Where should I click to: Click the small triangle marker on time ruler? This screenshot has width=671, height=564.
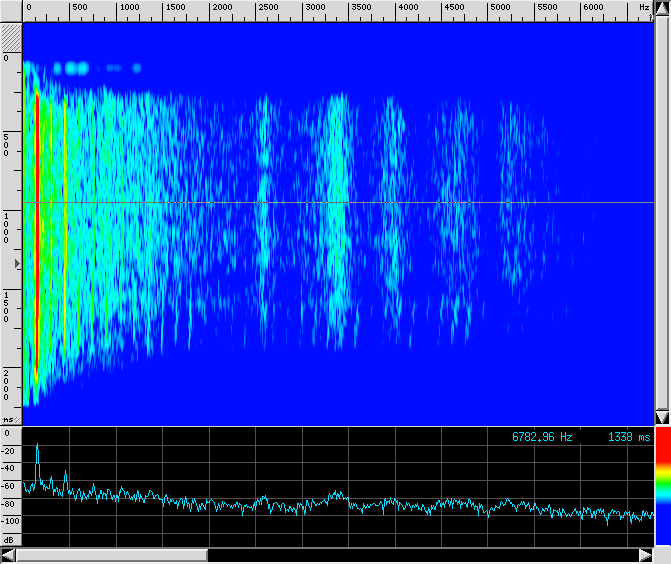click(15, 263)
